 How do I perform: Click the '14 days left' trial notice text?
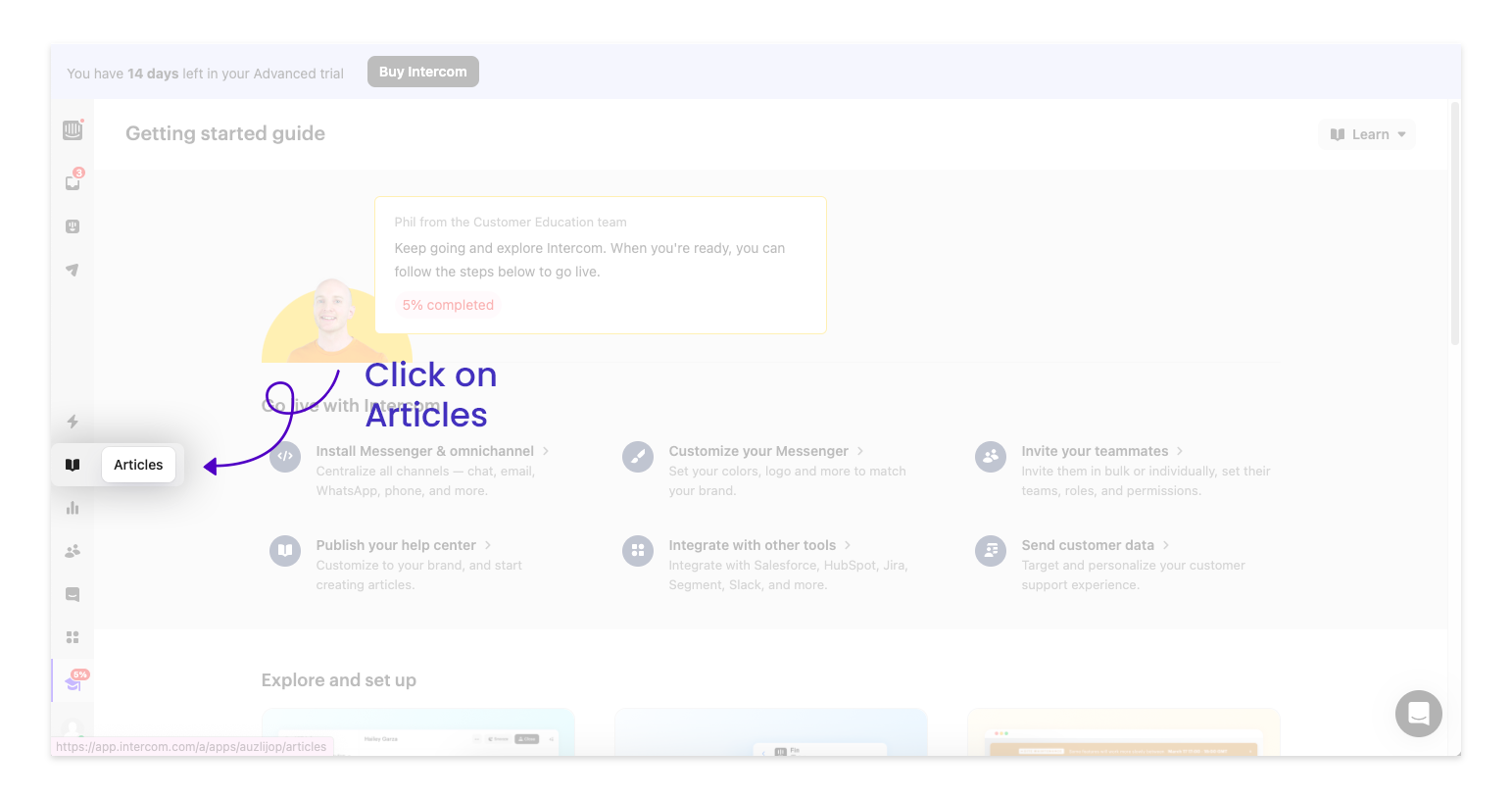[206, 74]
